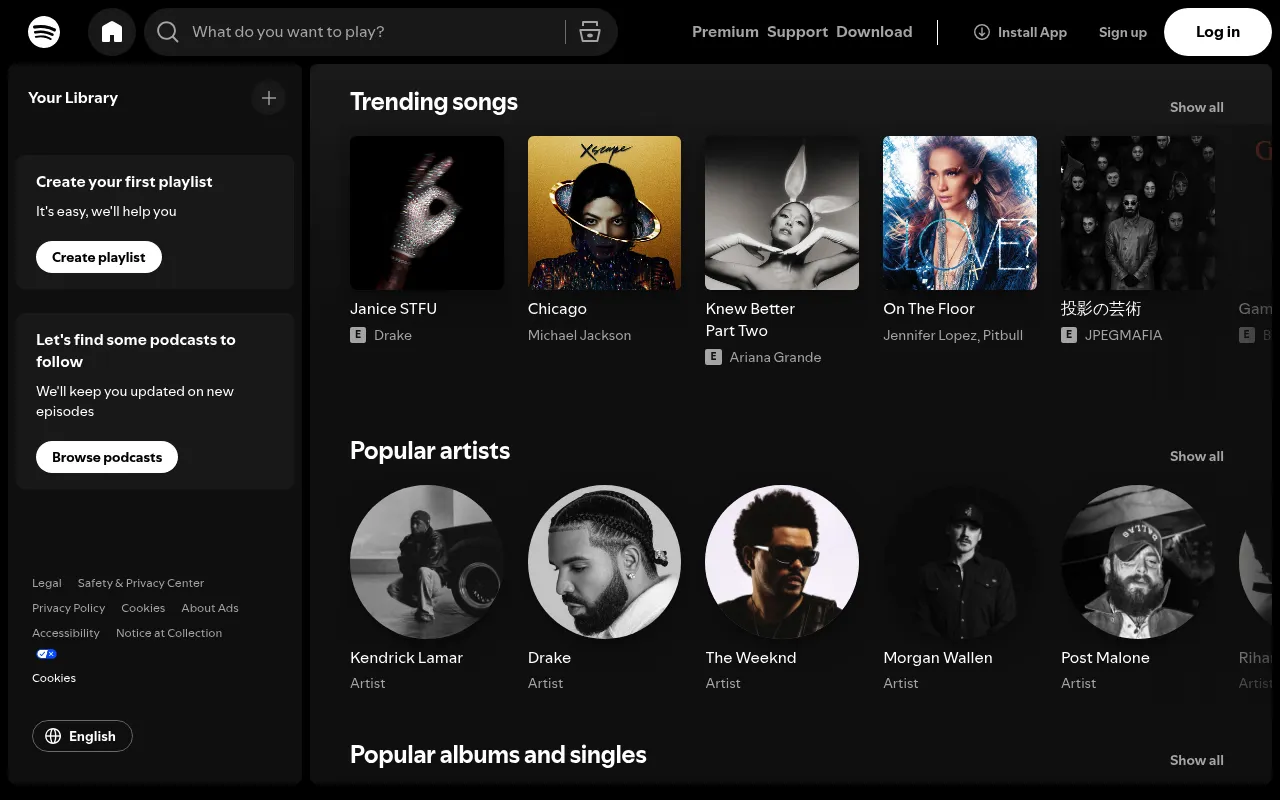The image size is (1280, 800).
Task: Click Create playlist button
Action: [x=99, y=257]
